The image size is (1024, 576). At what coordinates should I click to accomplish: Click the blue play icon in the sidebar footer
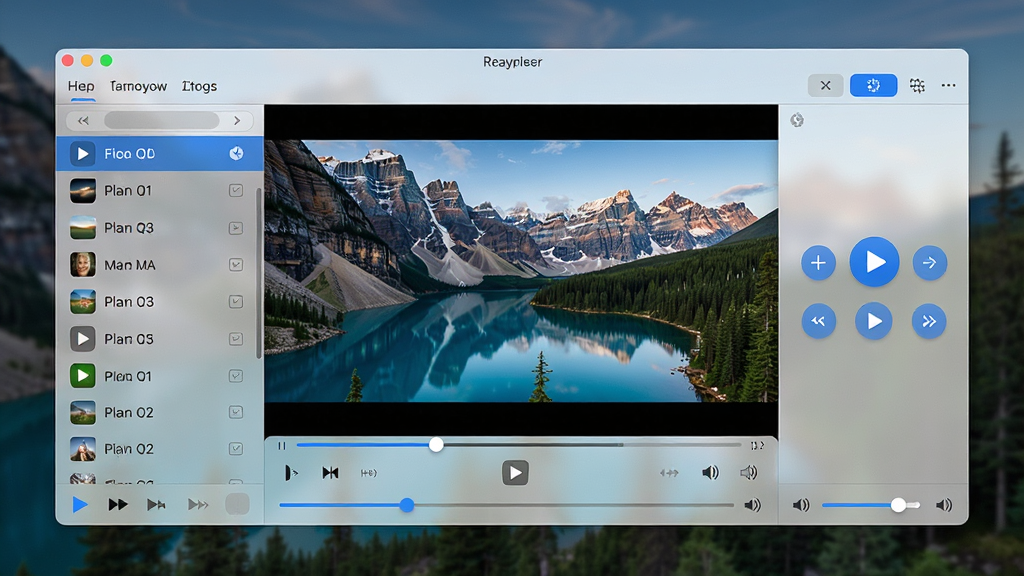click(x=80, y=504)
